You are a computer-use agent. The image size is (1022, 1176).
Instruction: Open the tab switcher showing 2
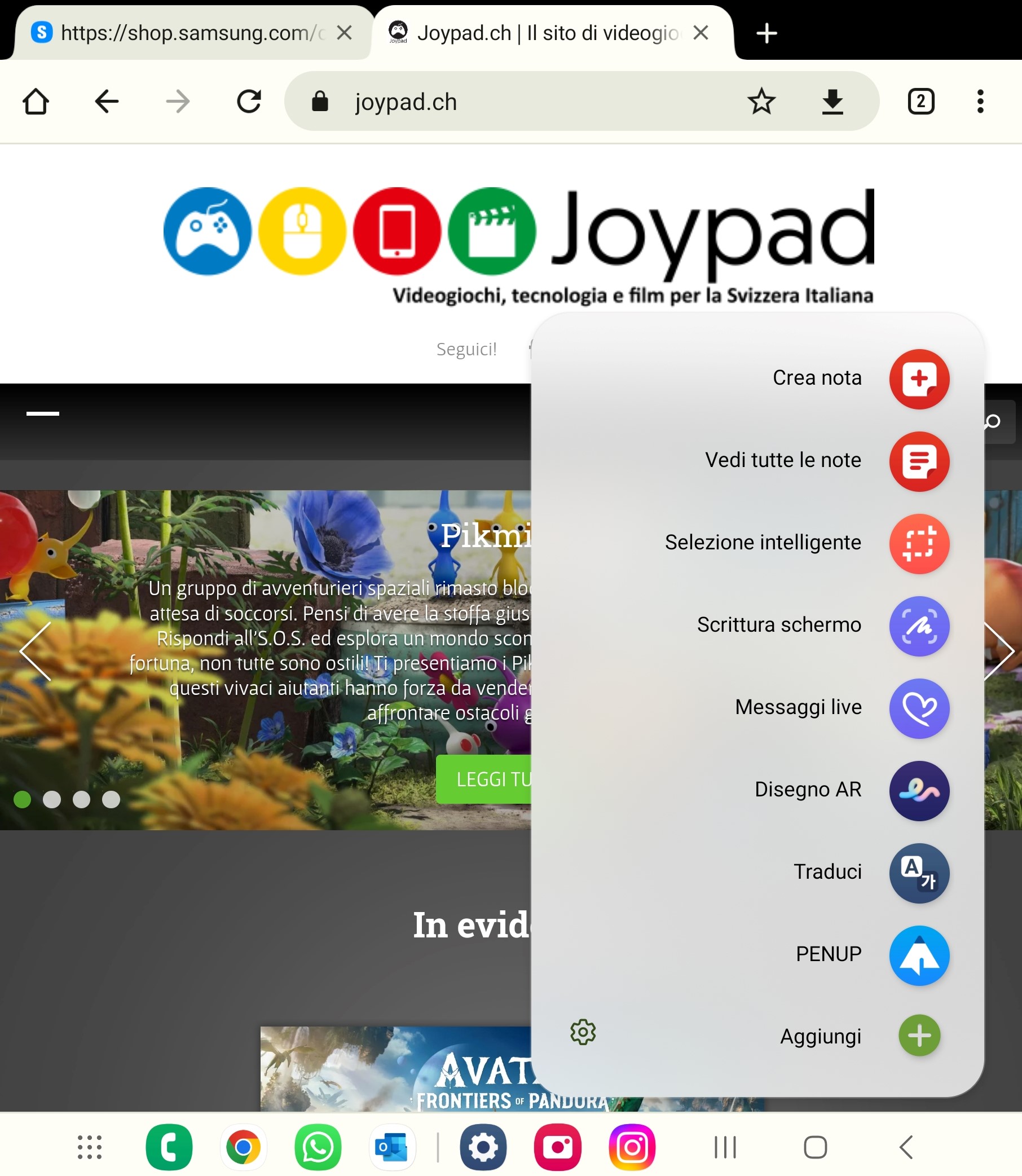click(920, 102)
